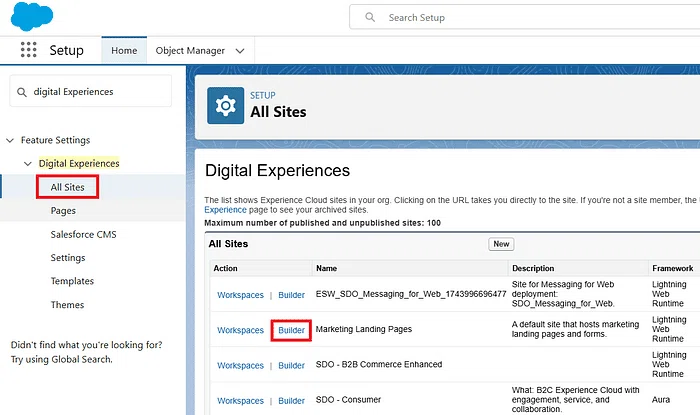The height and width of the screenshot is (415, 700).
Task: Open Workspaces for SDO - B2B Commerce Enhanced
Action: click(x=241, y=365)
